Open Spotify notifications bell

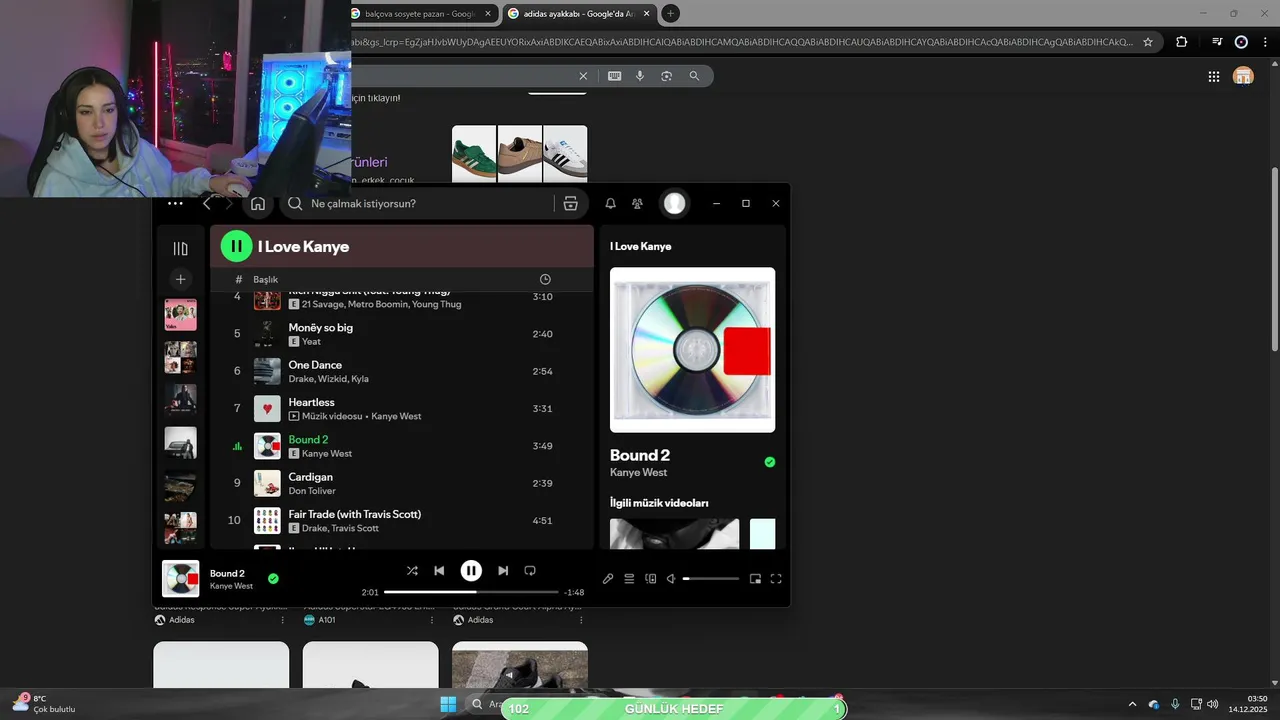(610, 203)
